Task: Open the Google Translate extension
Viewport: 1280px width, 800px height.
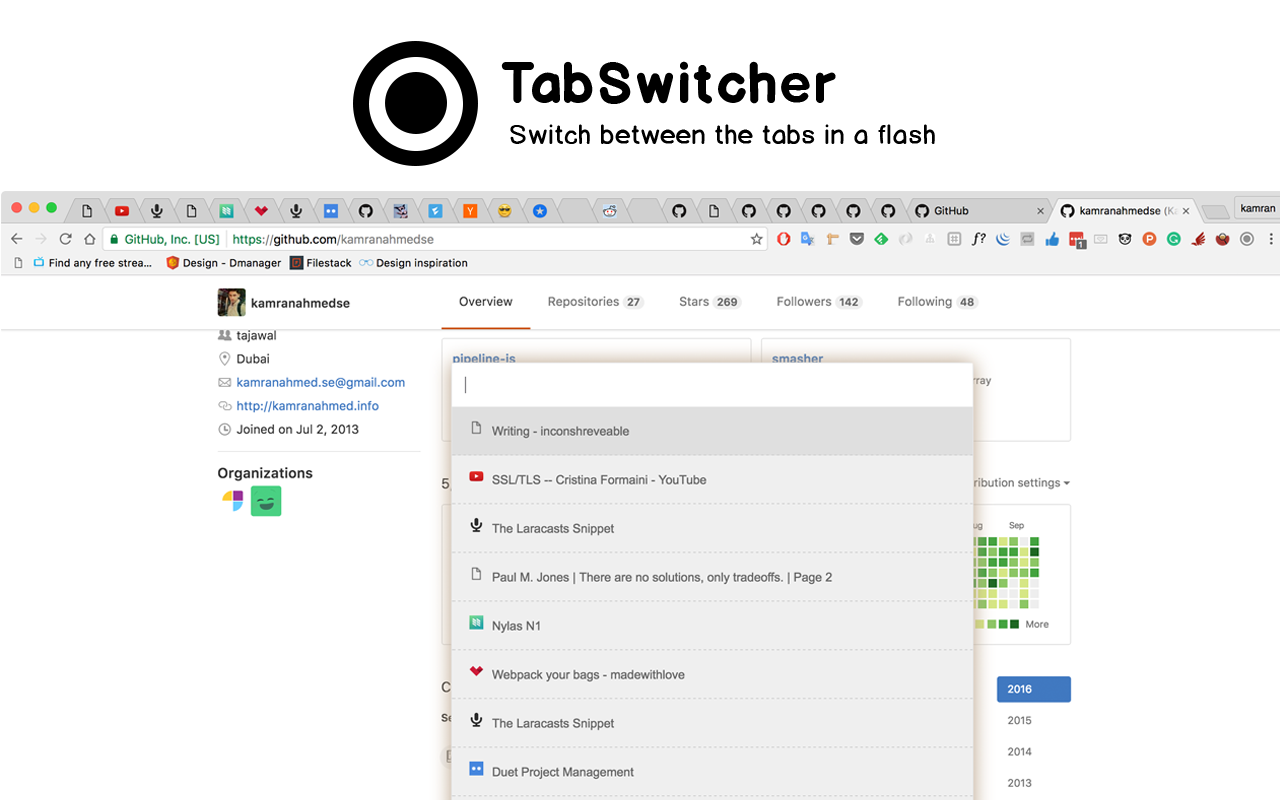Action: coord(807,239)
